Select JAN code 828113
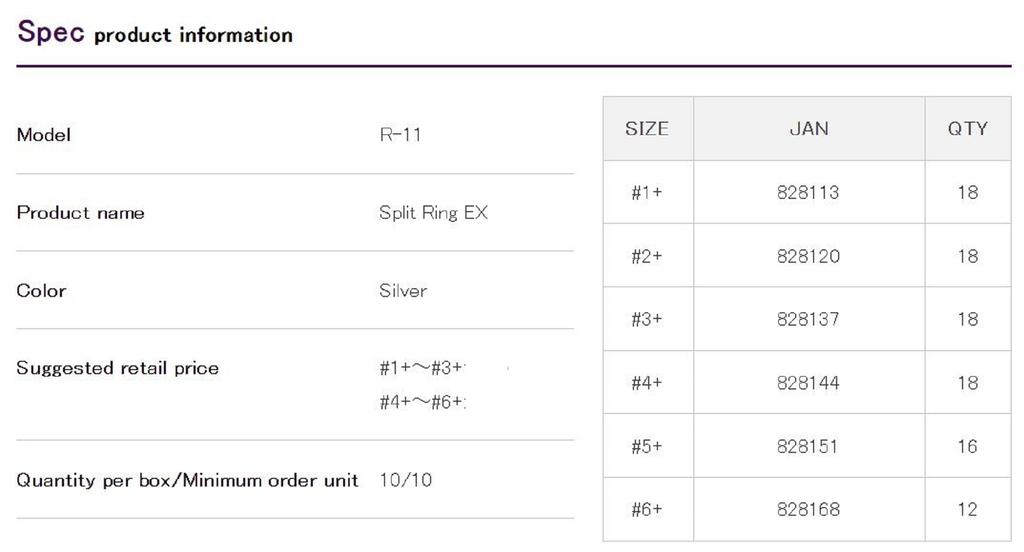 coord(808,193)
